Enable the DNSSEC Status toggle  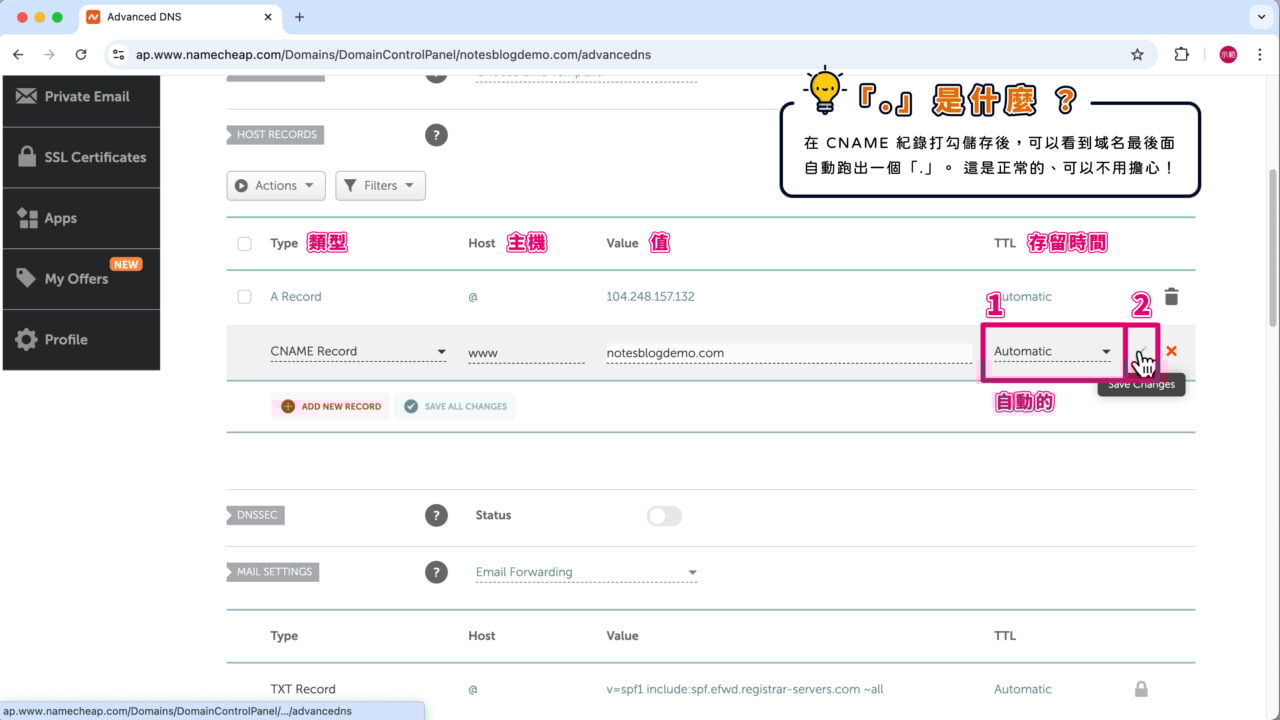coord(663,515)
